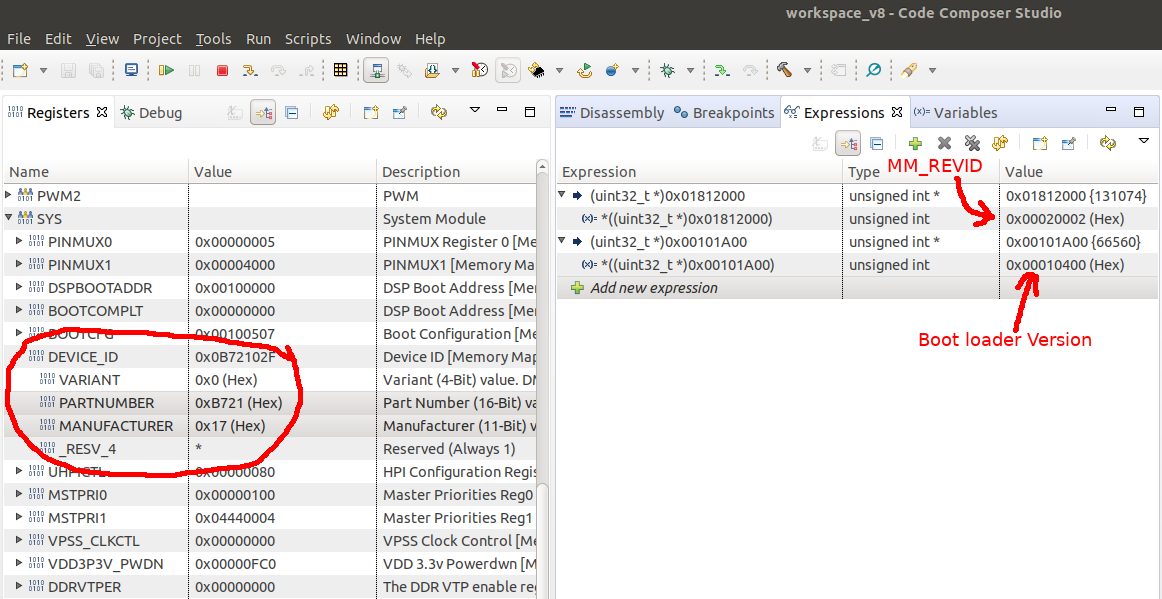1162x599 pixels.
Task: Refresh the Registers view
Action: tap(331, 113)
